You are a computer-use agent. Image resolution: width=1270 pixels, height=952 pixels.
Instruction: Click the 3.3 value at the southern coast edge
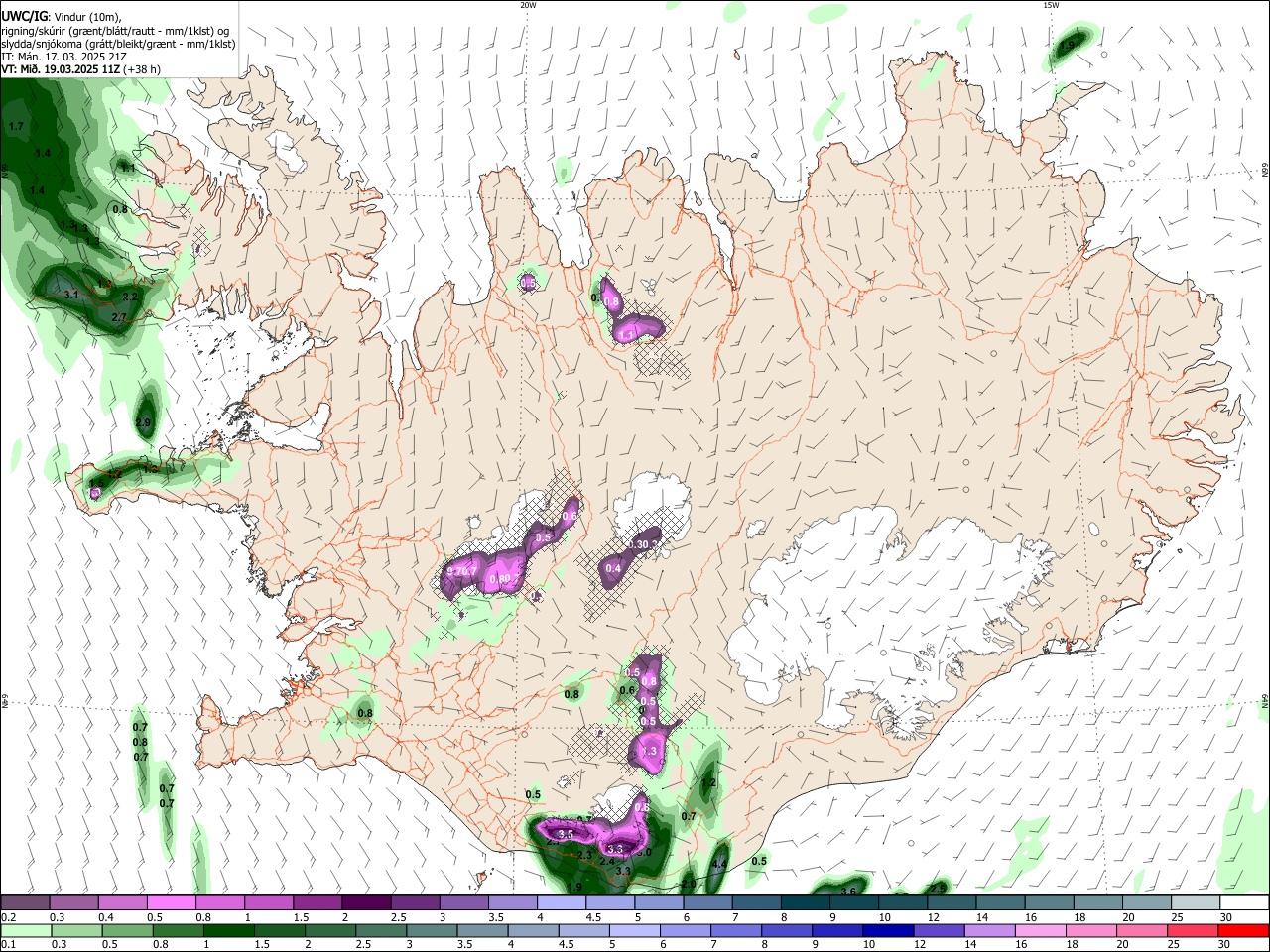click(623, 871)
